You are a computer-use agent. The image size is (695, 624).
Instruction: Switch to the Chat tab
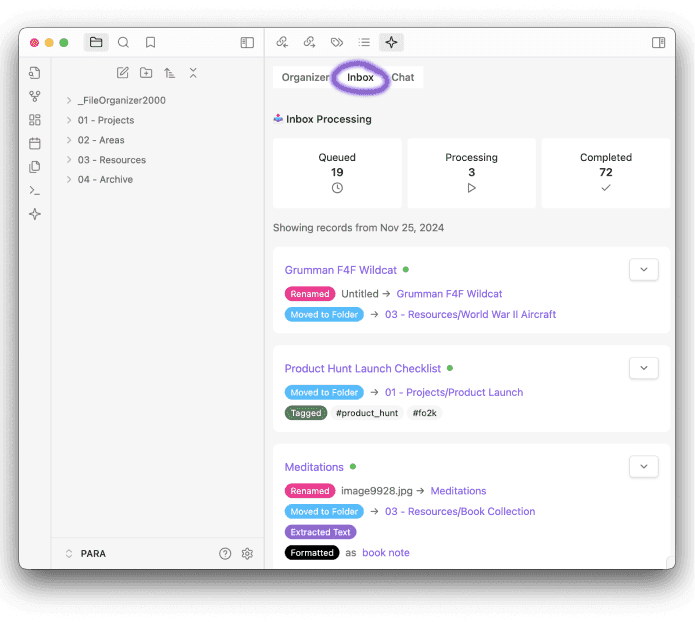[x=402, y=78]
